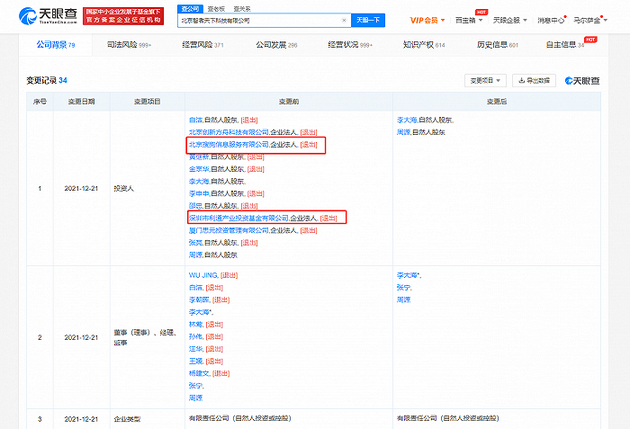Switch to 历史信息 tab

tap(497, 45)
